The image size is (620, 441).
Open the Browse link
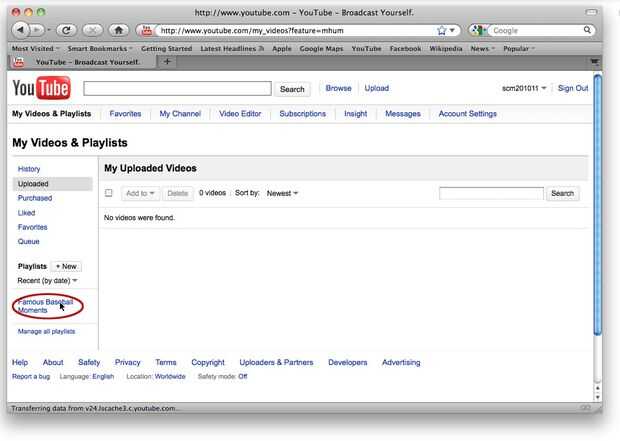tap(338, 88)
